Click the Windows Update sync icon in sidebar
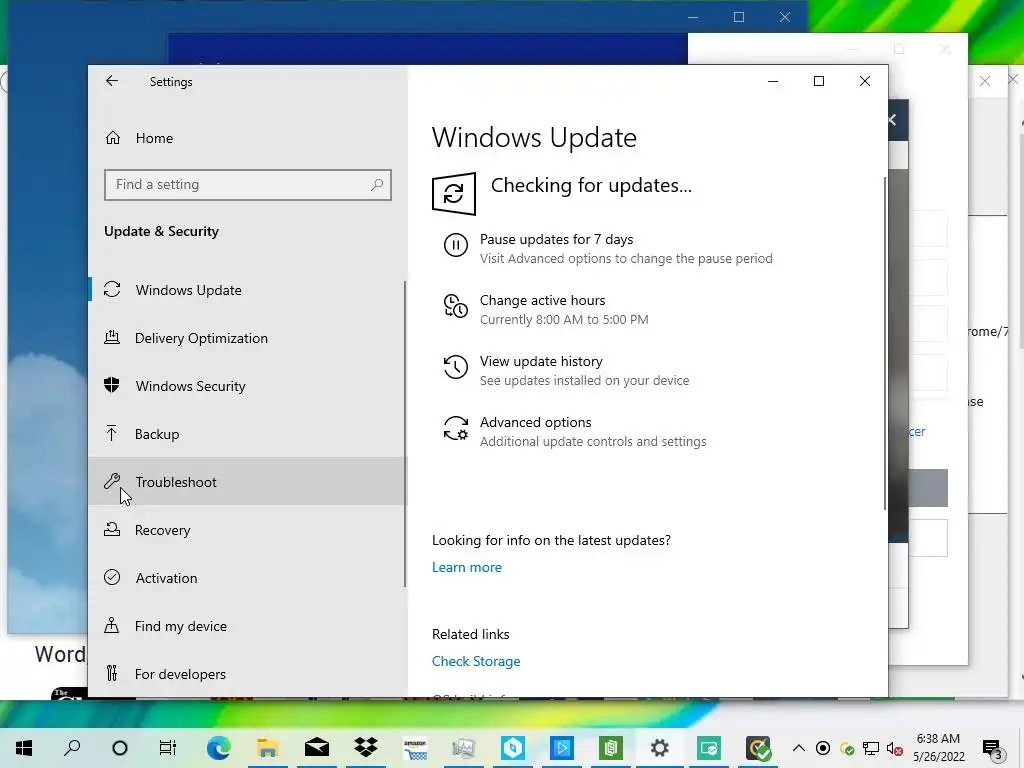Viewport: 1024px width, 768px height. 112,289
